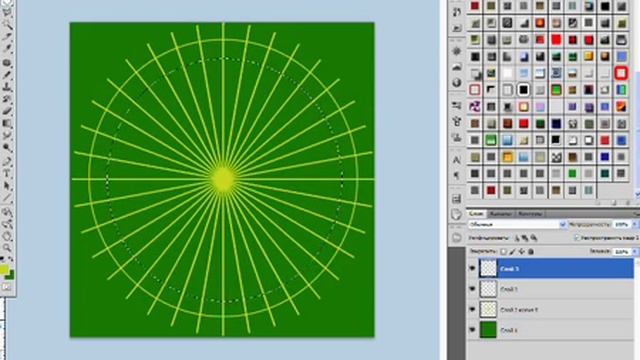This screenshot has width=640, height=360.
Task: Select the Zoom magnifier tool
Action: pos(7,248)
